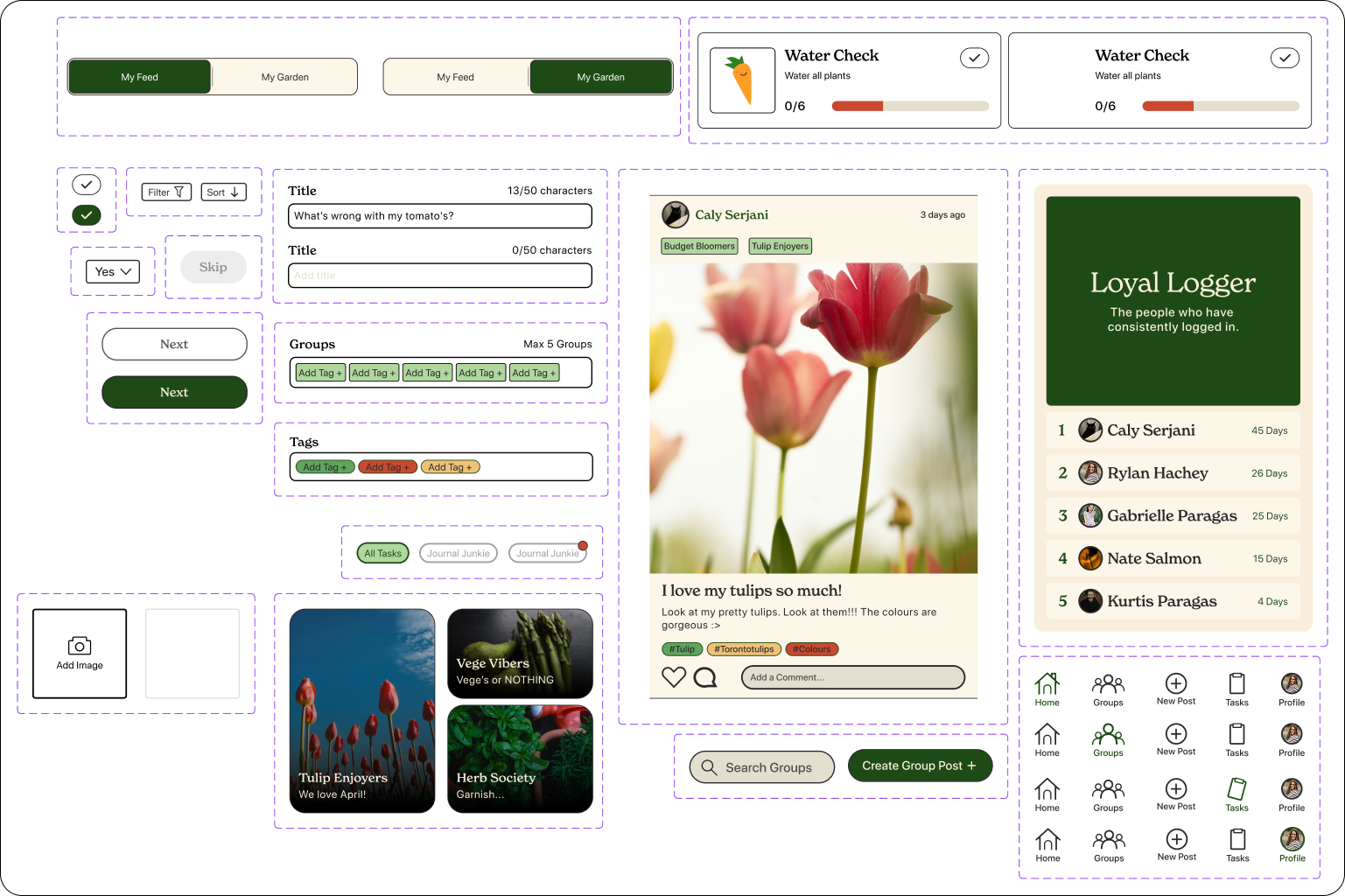Image resolution: width=1345 pixels, height=896 pixels.
Task: Click the carrot Water Check progress bar
Action: (x=909, y=106)
